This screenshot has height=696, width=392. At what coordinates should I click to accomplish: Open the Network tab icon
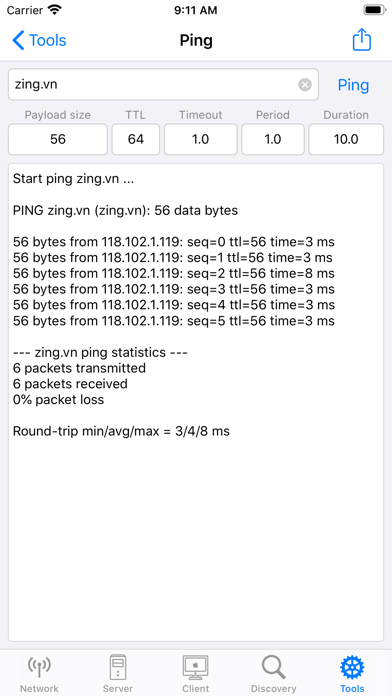[39, 667]
